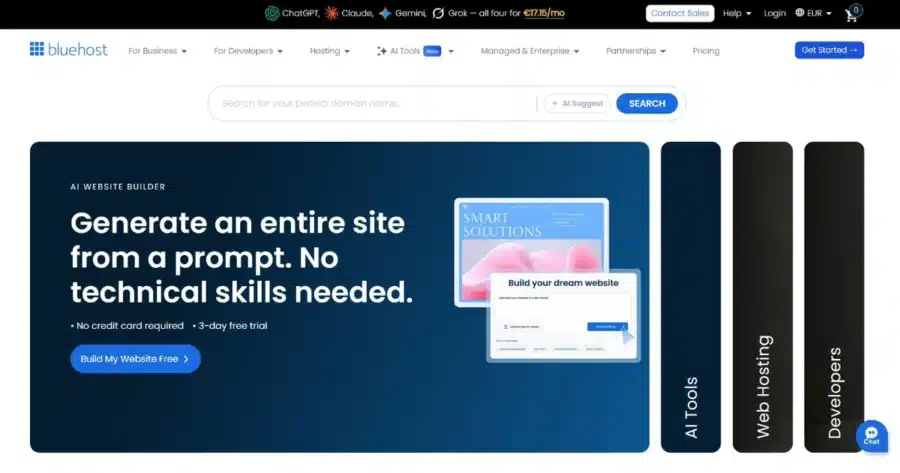Viewport: 900px width, 473px height.
Task: Click the 'AI WEBSITE BUILDER' label text
Action: coord(118,187)
